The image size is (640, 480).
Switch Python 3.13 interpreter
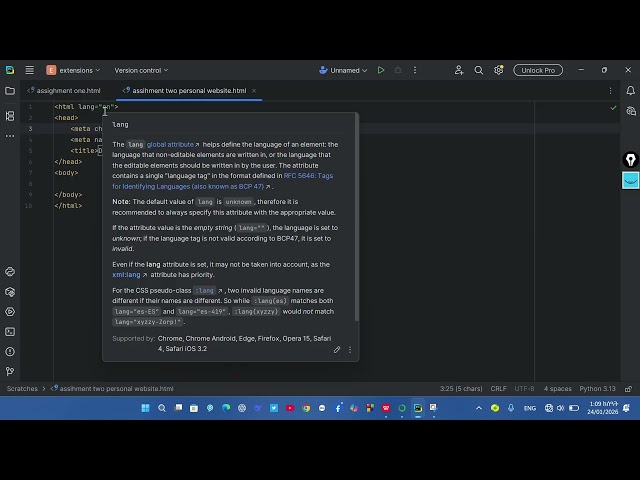[597, 389]
